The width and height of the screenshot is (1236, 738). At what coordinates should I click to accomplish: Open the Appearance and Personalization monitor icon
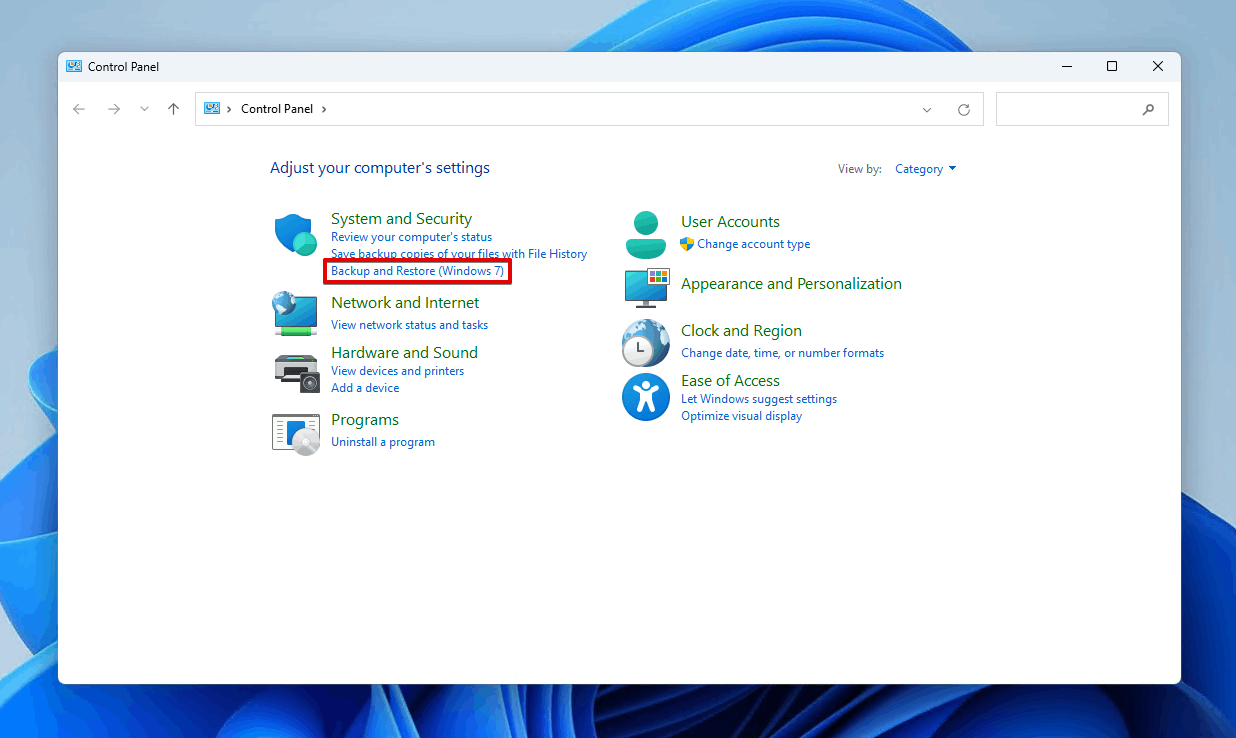[x=647, y=288]
